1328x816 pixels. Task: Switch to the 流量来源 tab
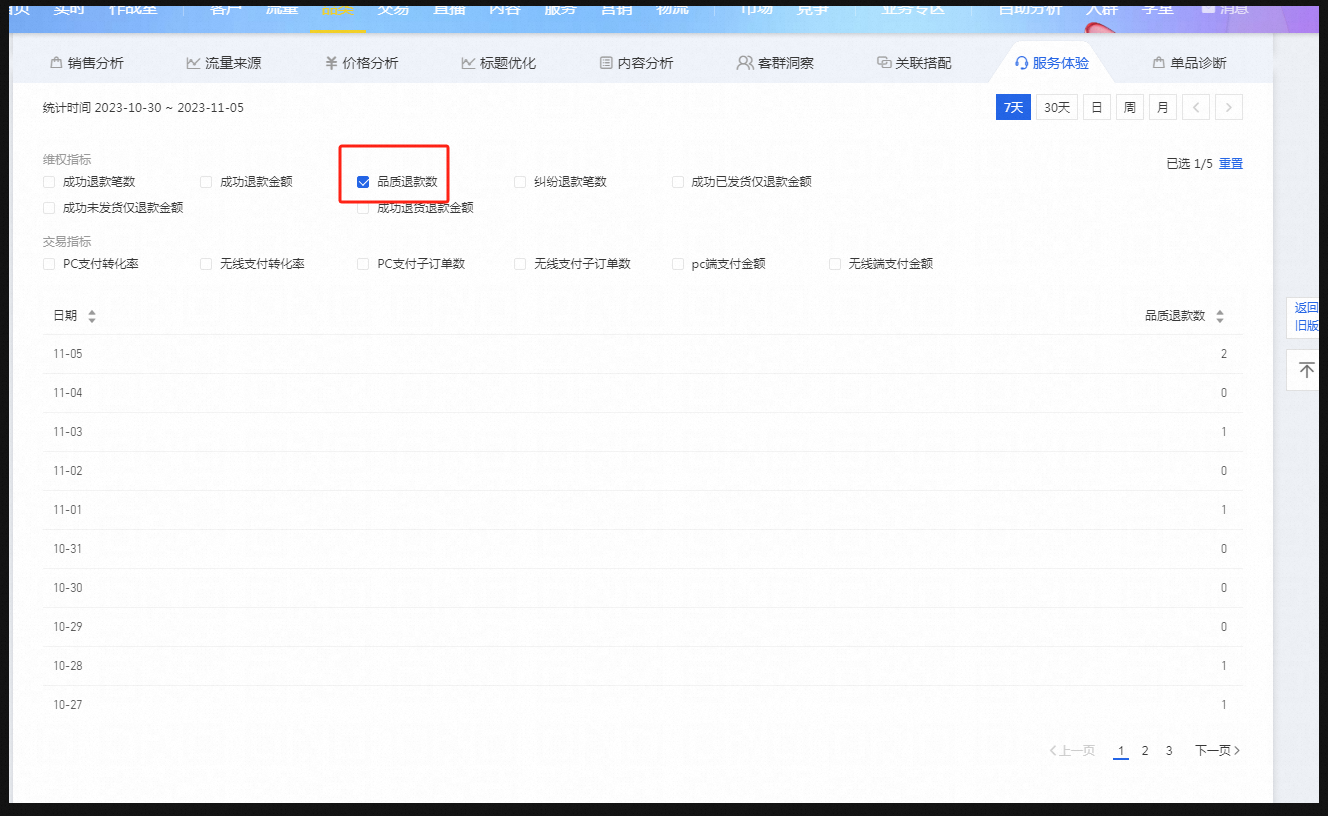tap(224, 63)
